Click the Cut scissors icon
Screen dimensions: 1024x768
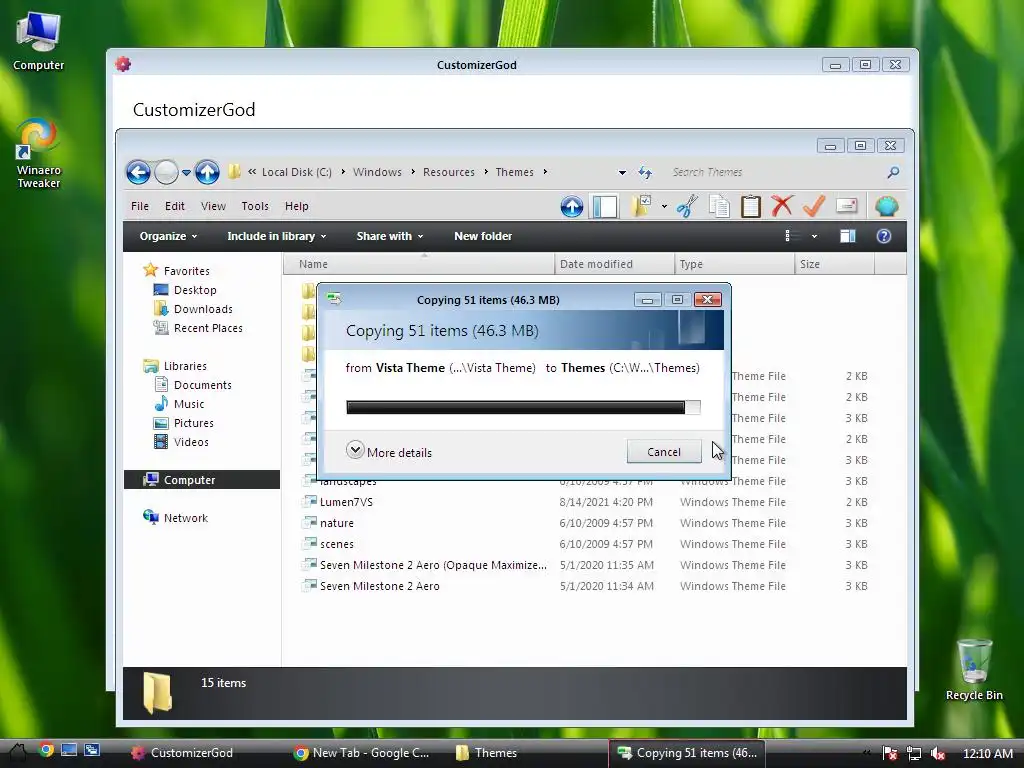tap(687, 206)
